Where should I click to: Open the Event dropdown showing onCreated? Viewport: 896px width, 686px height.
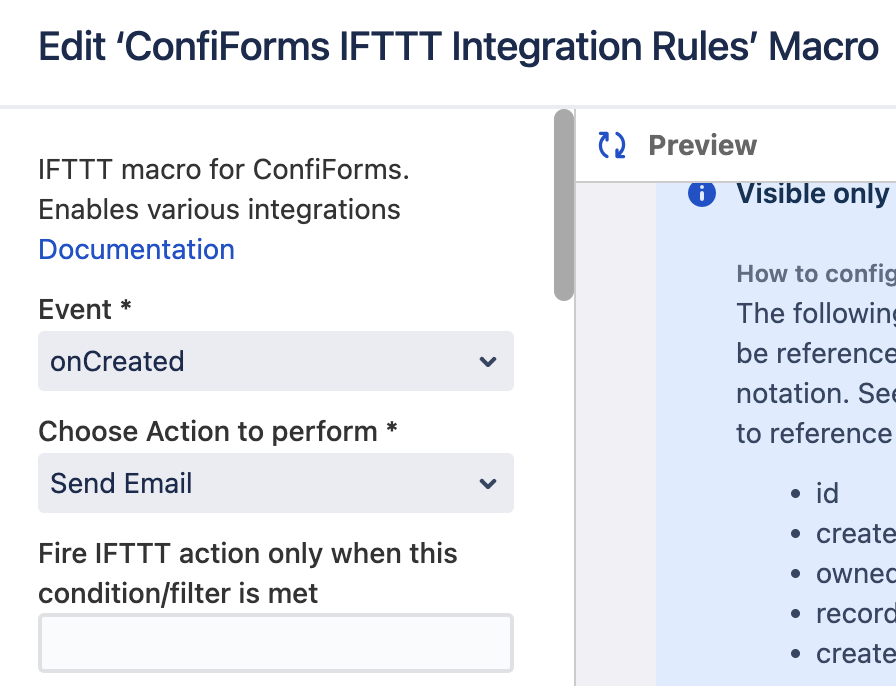click(276, 361)
